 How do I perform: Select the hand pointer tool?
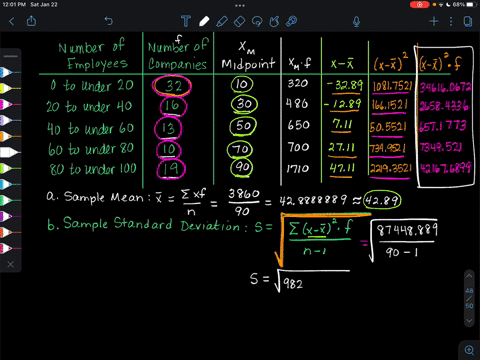coord(274,22)
